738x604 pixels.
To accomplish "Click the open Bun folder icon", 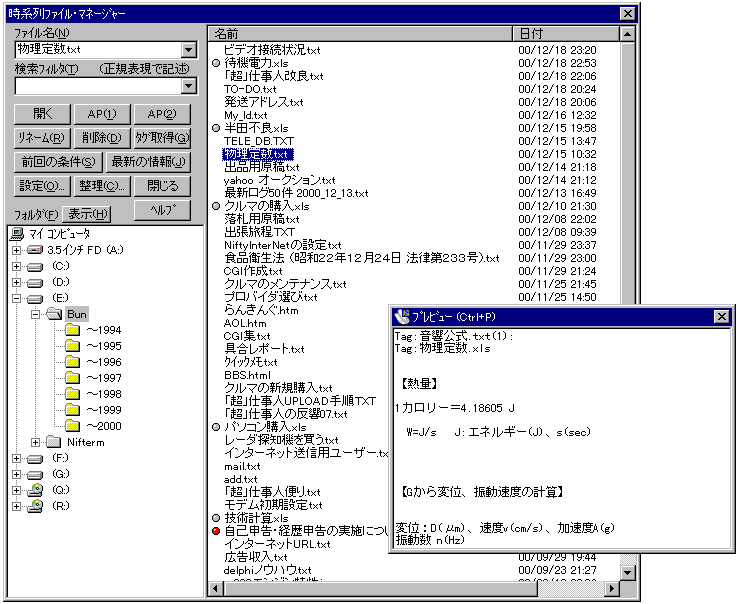I will 55,314.
